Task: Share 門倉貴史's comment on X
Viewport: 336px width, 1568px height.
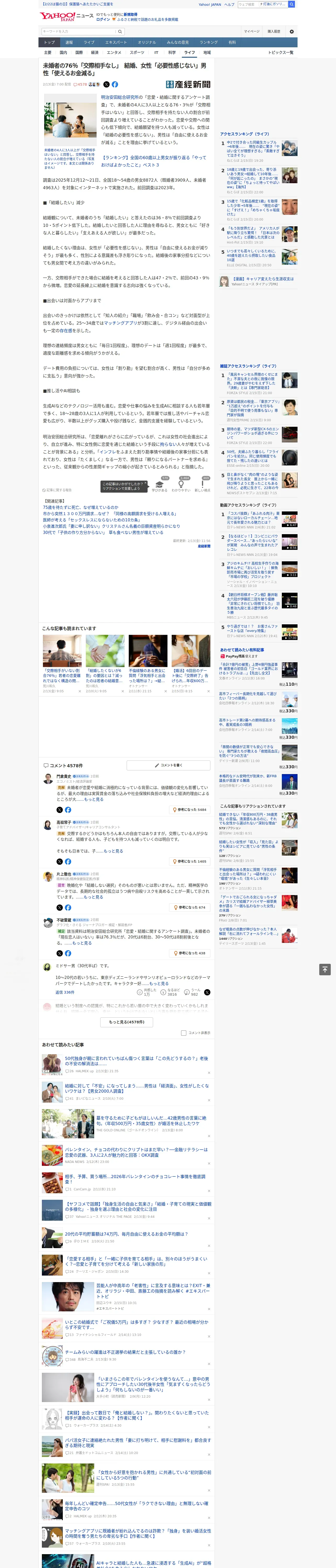Action: point(60,810)
